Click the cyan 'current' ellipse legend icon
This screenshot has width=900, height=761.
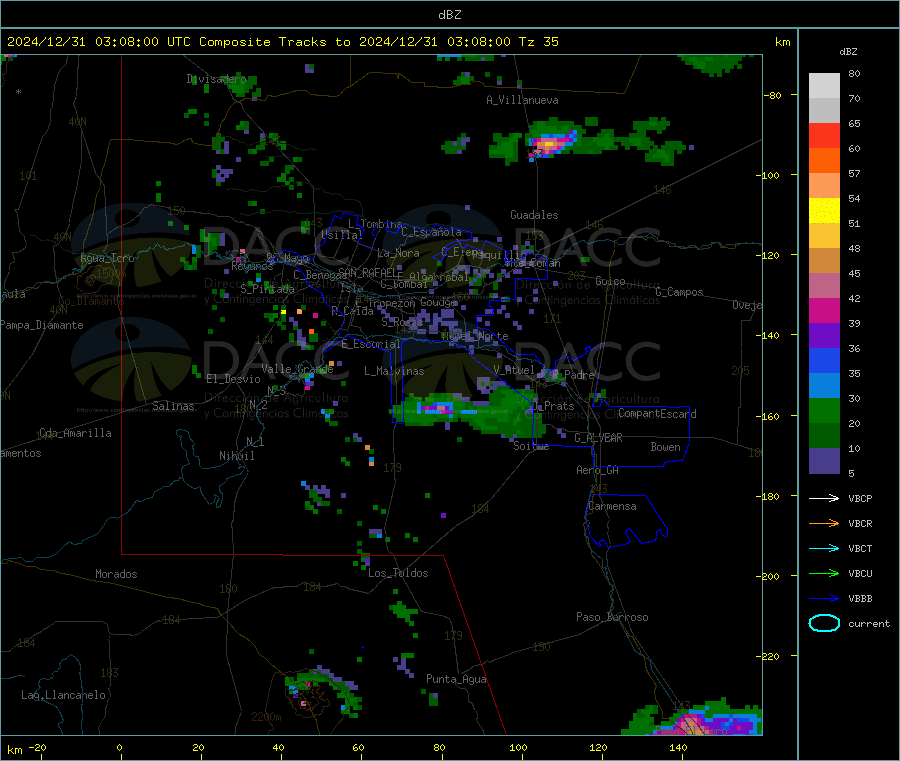pos(824,623)
